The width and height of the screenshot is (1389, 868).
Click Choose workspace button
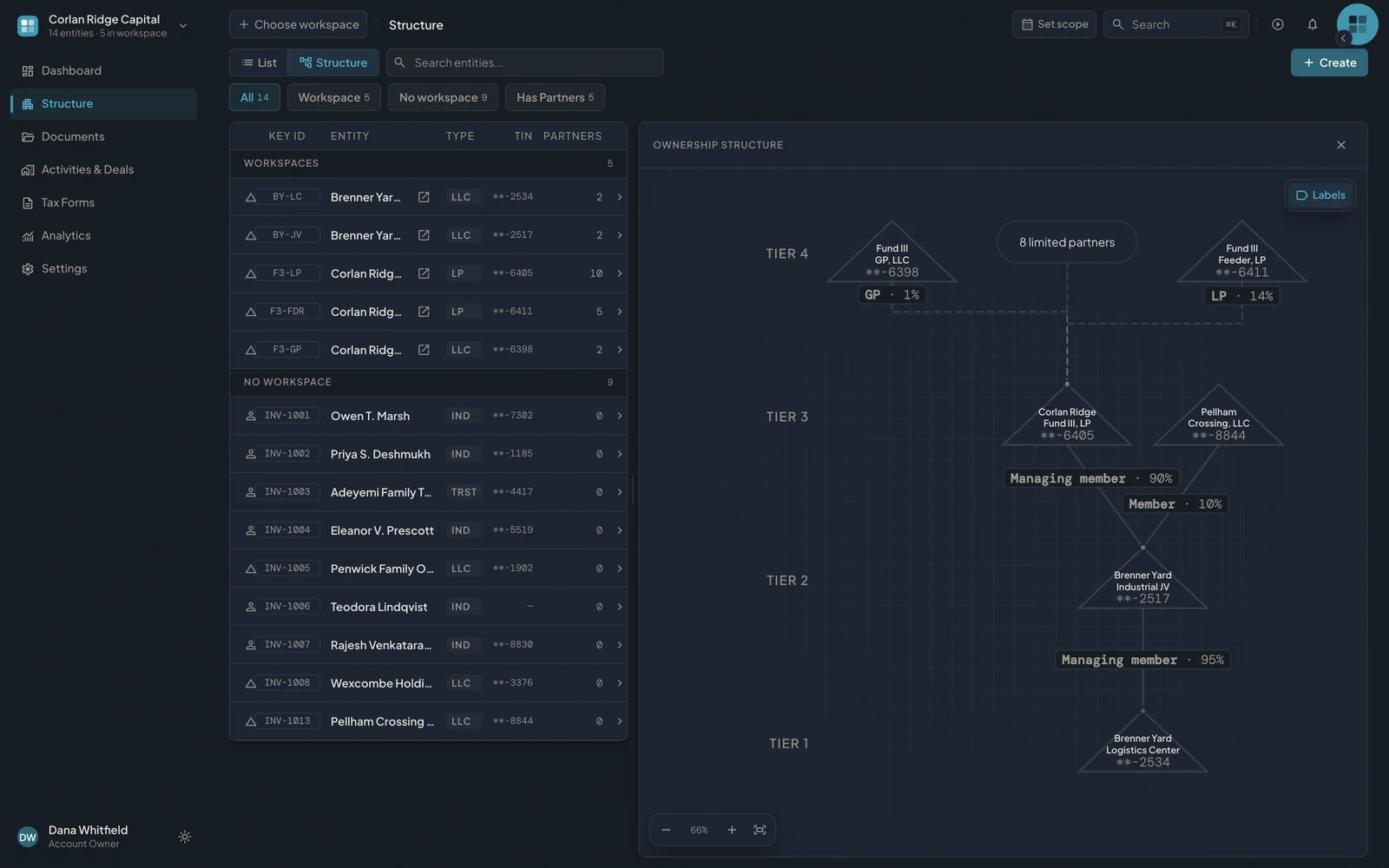[298, 24]
